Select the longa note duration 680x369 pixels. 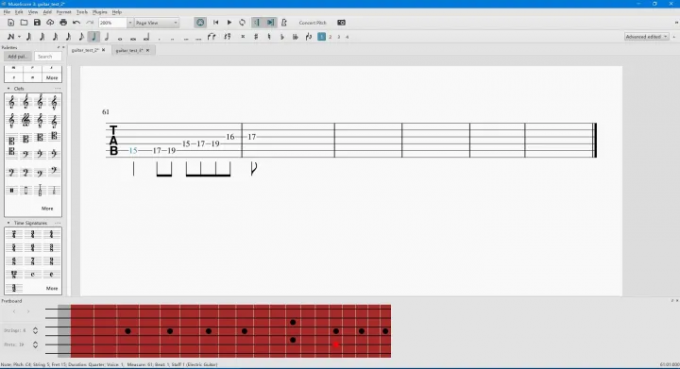coord(146,37)
